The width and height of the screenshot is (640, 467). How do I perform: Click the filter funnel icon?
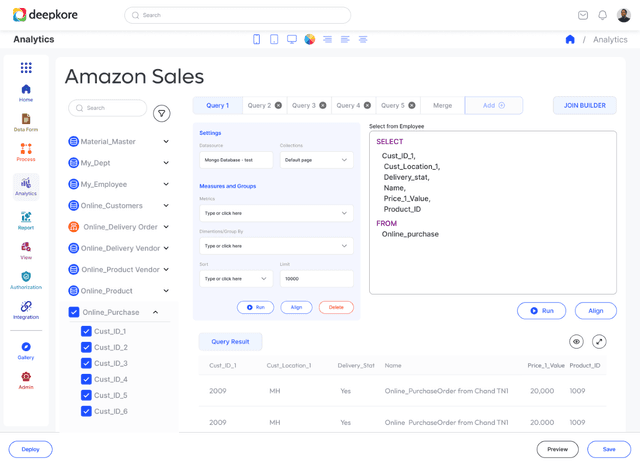point(161,114)
